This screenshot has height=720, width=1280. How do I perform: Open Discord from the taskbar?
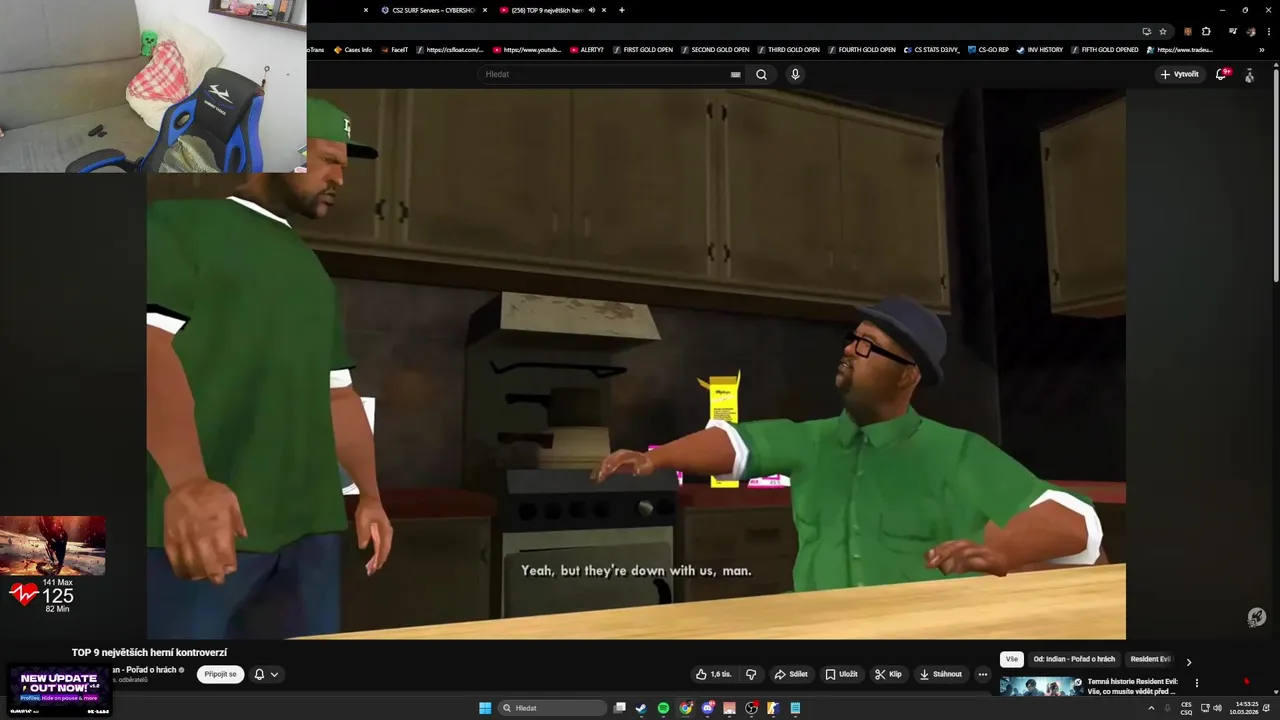click(x=707, y=708)
